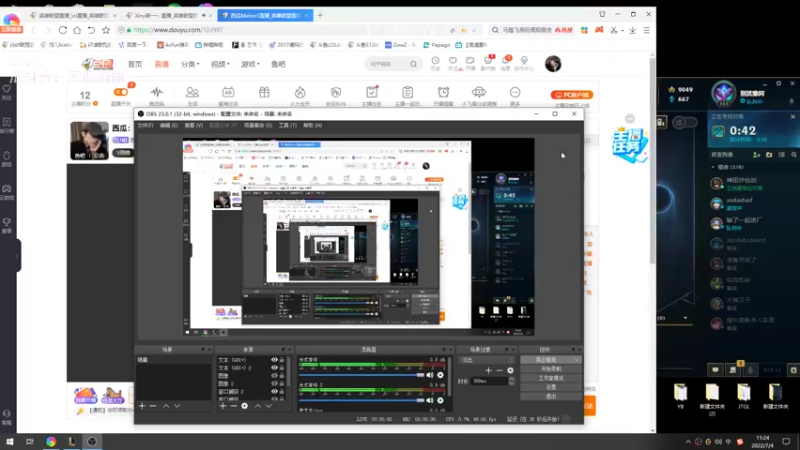Open the alarm clock reminder icon in Douyu toolbar
Viewport: 800px width, 450px height.
click(x=443, y=92)
